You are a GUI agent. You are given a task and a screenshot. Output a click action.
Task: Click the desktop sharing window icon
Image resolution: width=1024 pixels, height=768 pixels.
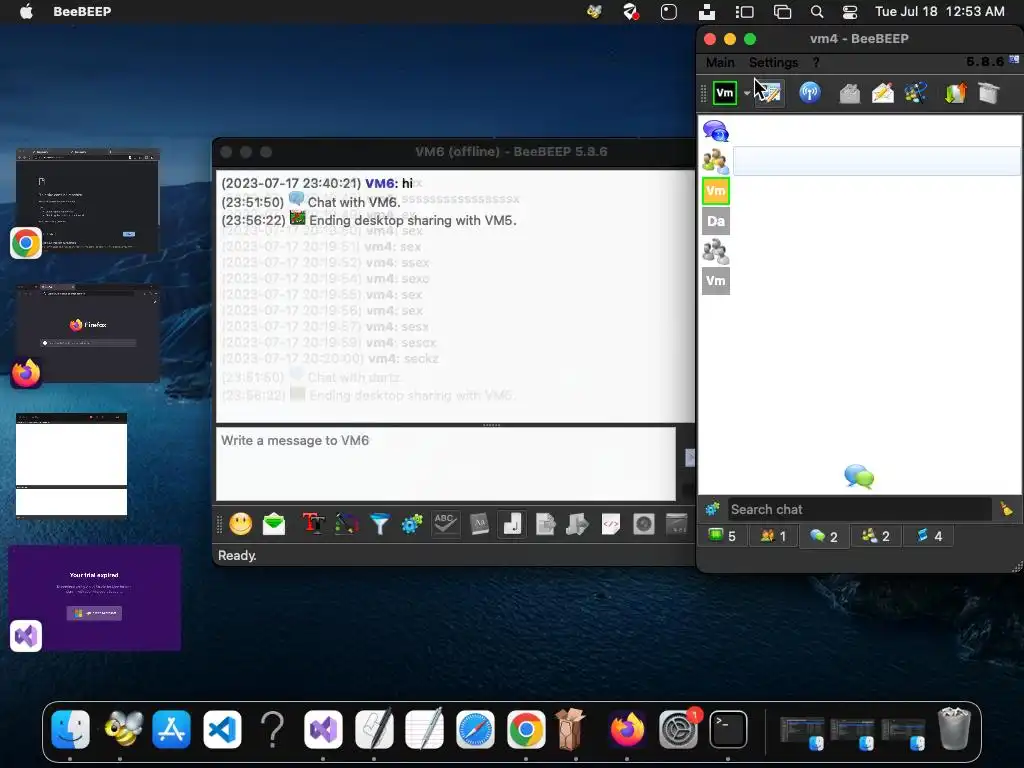pyautogui.click(x=677, y=524)
